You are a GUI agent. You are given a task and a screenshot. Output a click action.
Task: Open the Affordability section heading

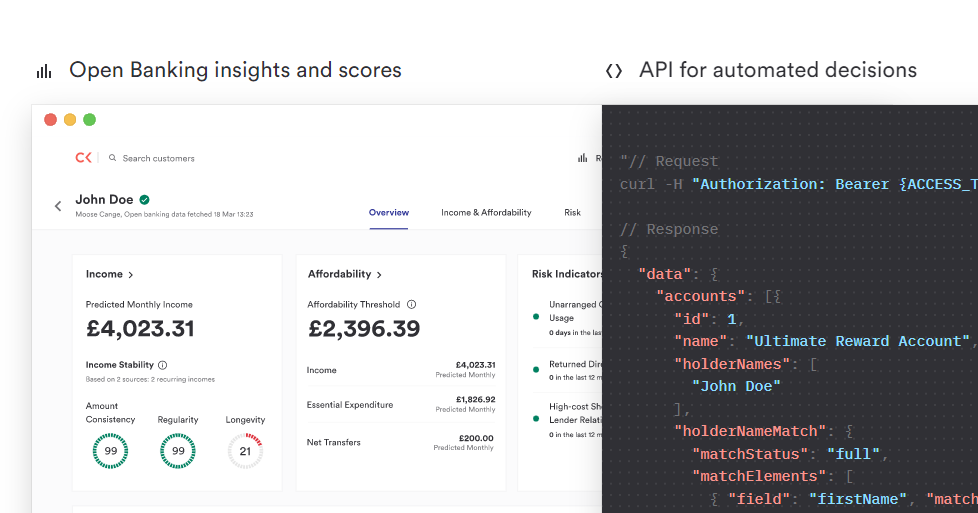tap(339, 274)
